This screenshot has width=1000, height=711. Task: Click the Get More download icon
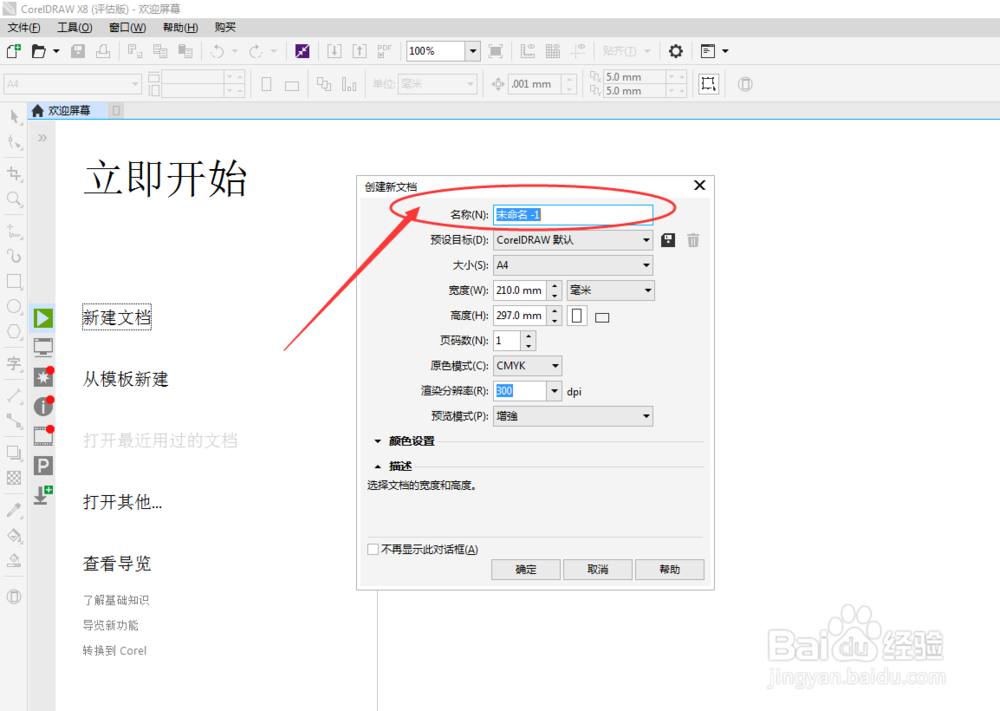pyautogui.click(x=43, y=495)
